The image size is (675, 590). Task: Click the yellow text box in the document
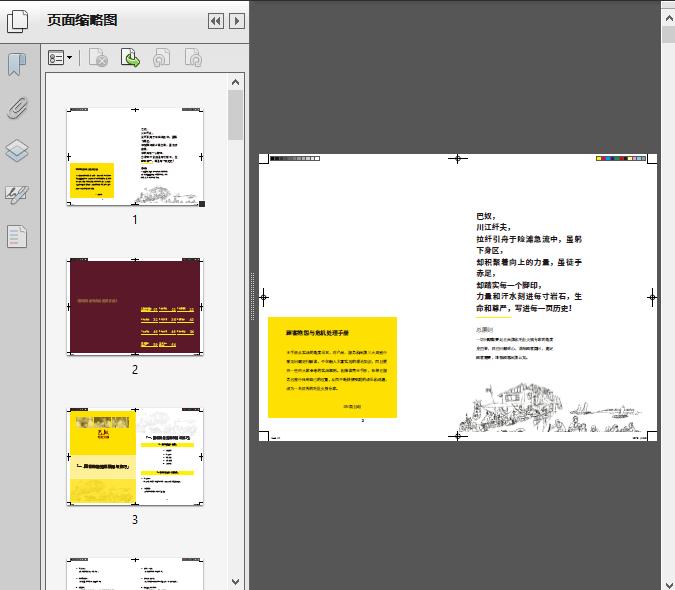pos(332,368)
